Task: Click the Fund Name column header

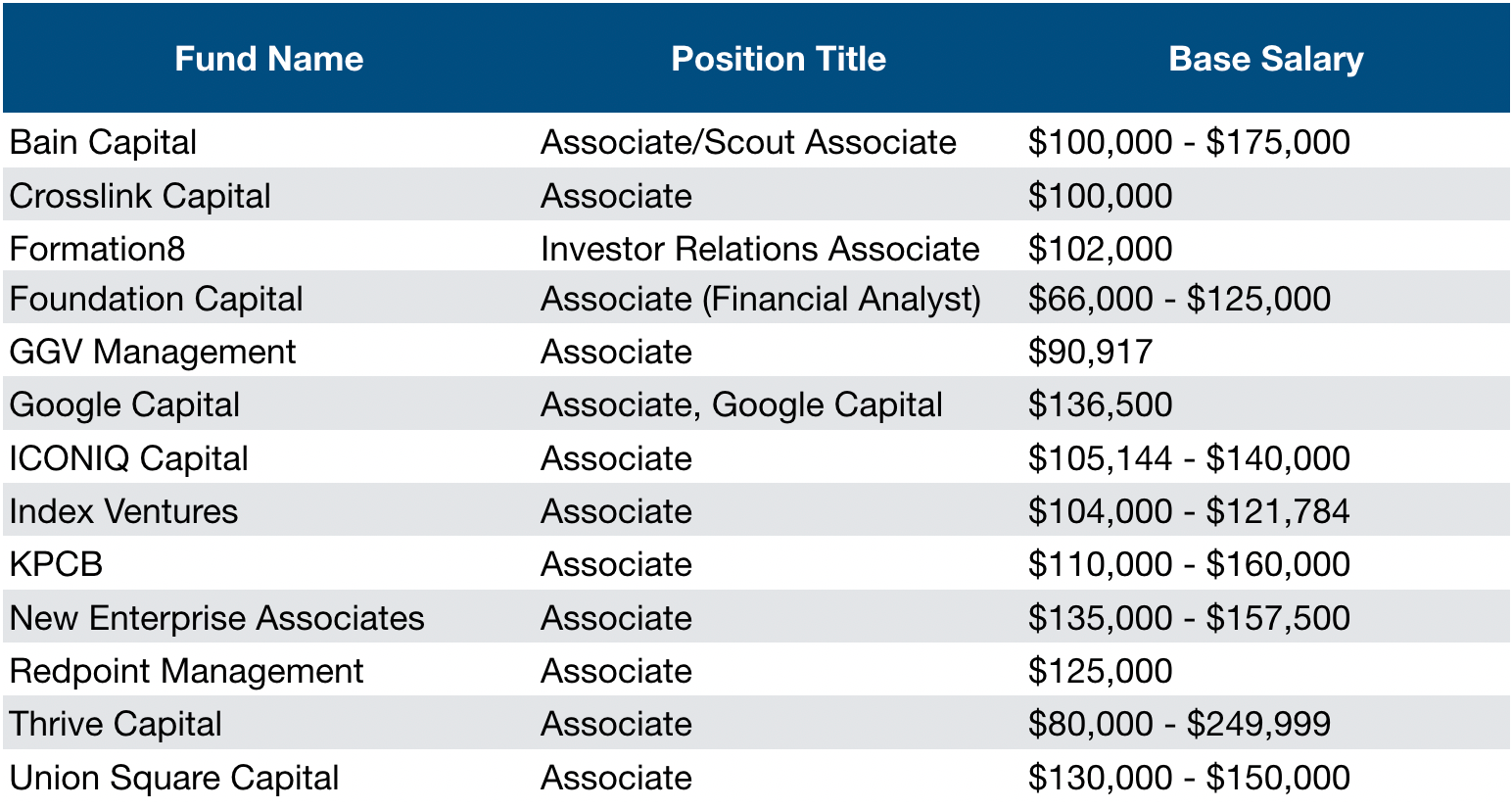Action: (268, 59)
